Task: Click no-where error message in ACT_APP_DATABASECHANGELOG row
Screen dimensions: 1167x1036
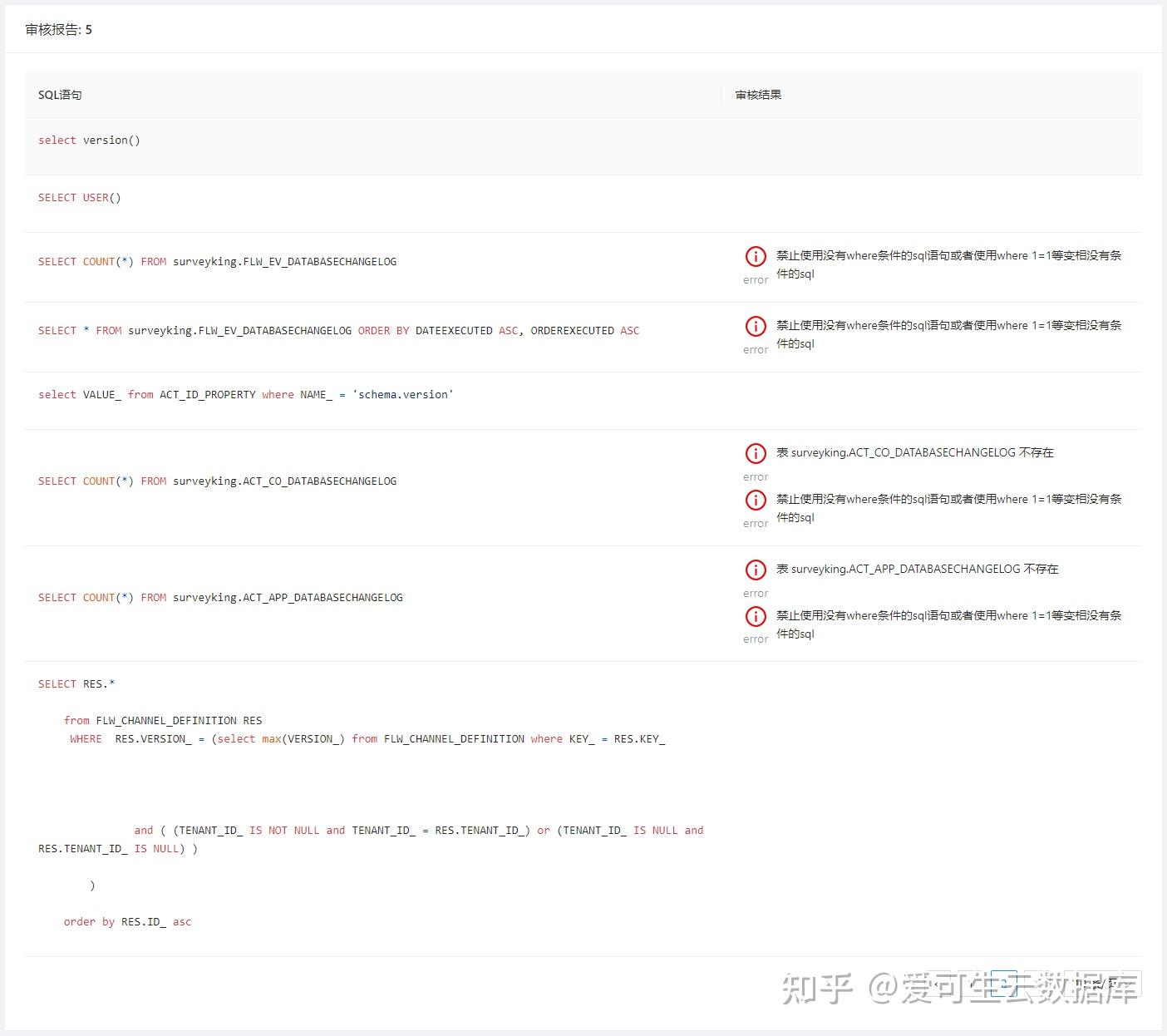Action: point(949,624)
